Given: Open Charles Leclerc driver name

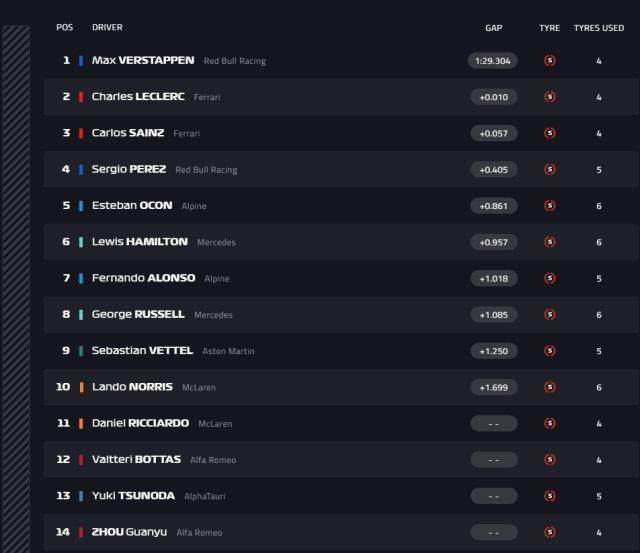Looking at the screenshot, I should [138, 97].
